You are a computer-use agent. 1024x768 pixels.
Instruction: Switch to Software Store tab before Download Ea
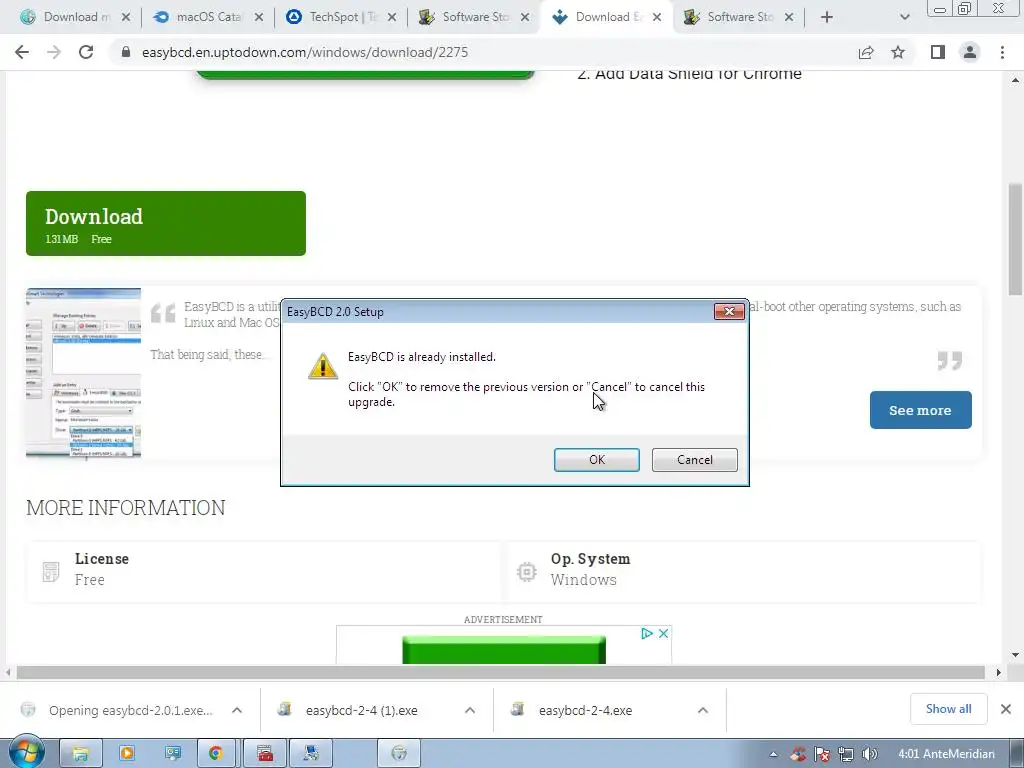(474, 17)
